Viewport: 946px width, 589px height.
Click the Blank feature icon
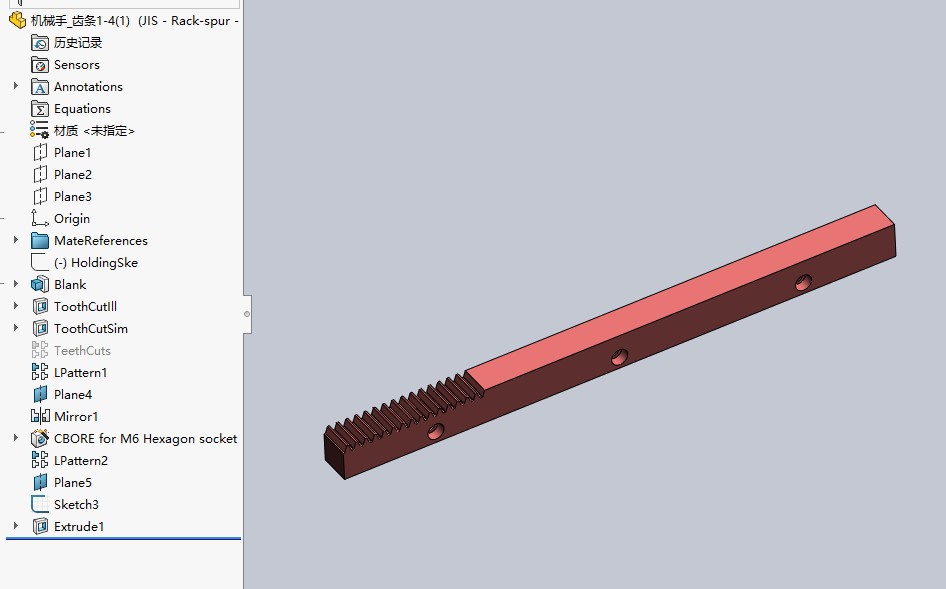[x=40, y=284]
